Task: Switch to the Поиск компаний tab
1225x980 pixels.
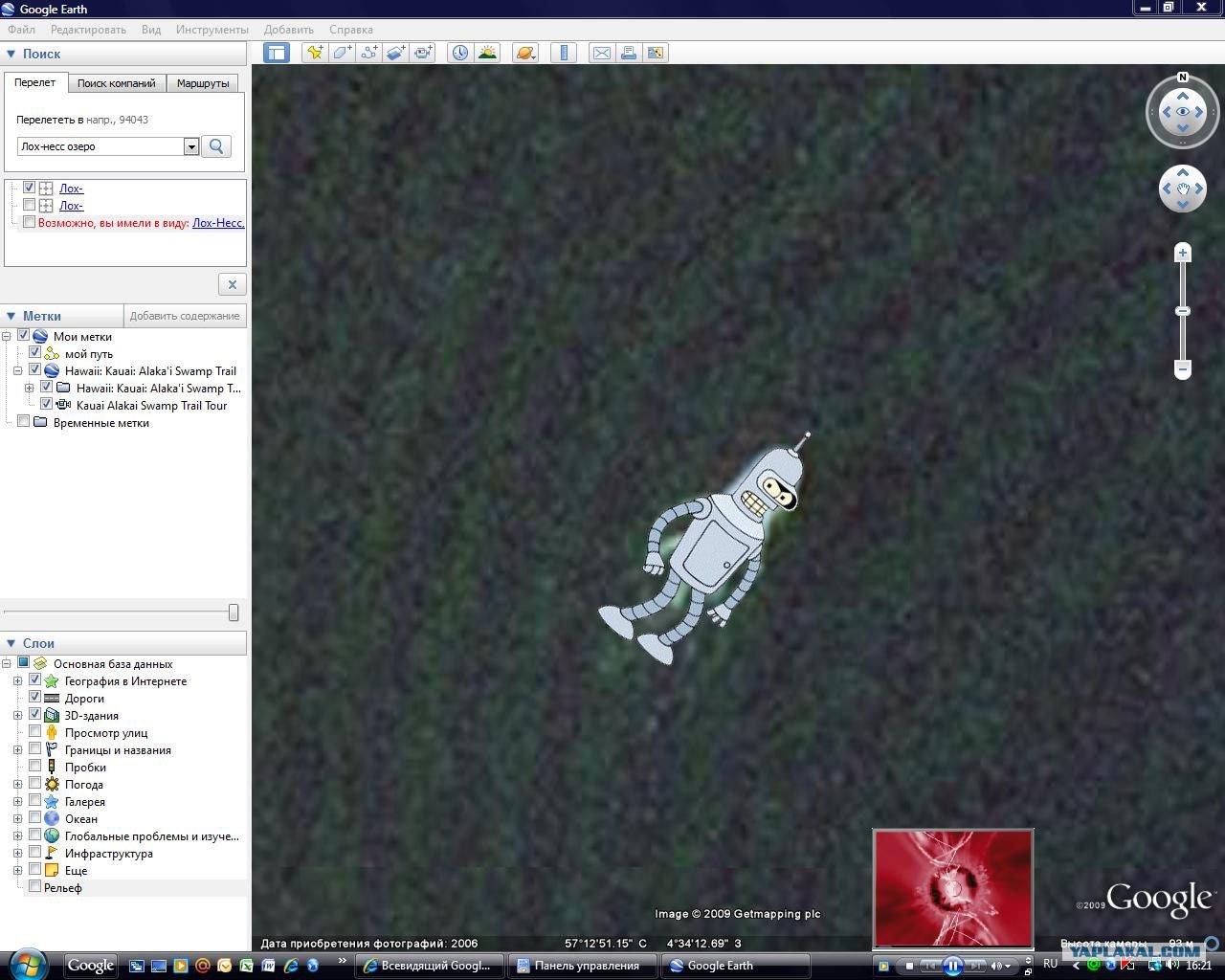Action: (116, 83)
